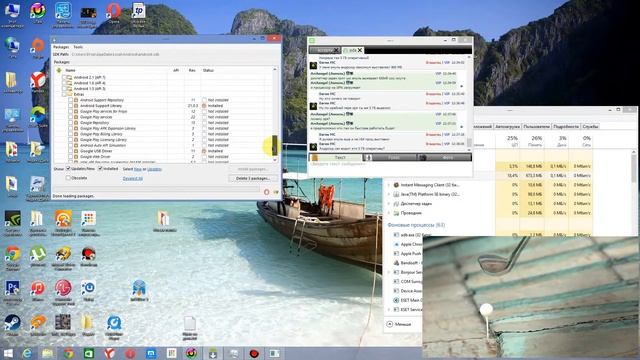Screen dimensions: 640x360
Task: Open the Подробности tab in Task Manager
Action: tap(566, 127)
